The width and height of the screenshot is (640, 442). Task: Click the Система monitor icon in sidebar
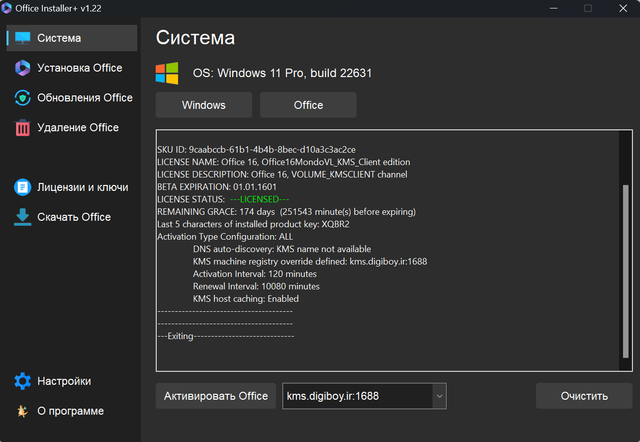[x=22, y=38]
